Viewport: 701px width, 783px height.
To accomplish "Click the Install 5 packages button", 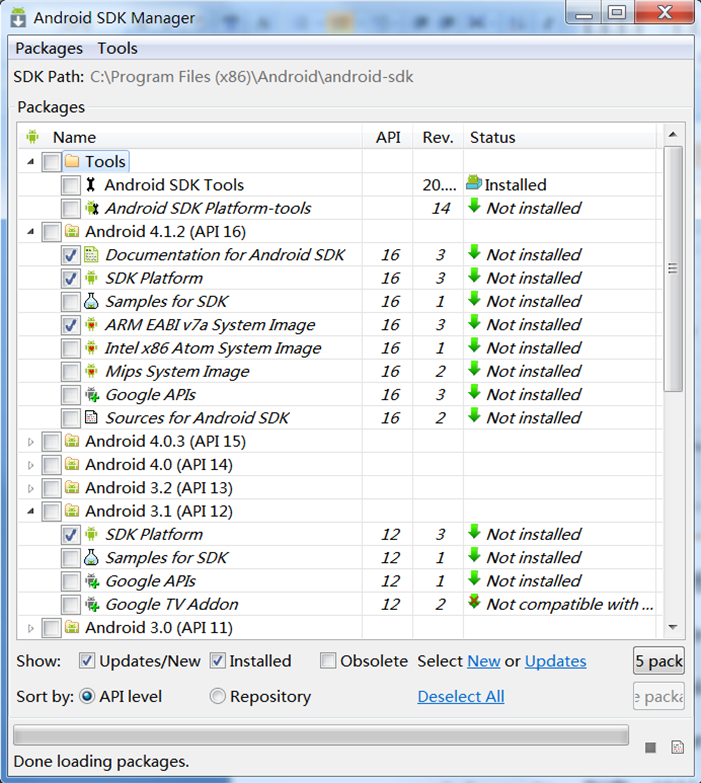I will point(659,661).
